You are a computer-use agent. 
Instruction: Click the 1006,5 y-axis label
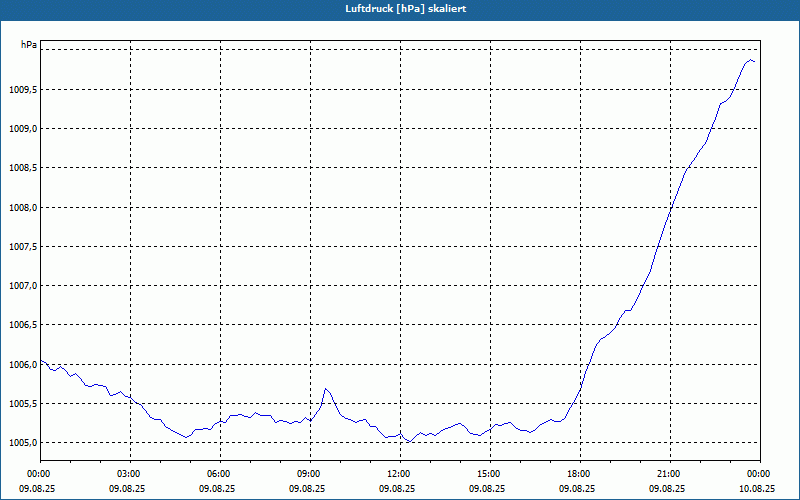pos(23,325)
